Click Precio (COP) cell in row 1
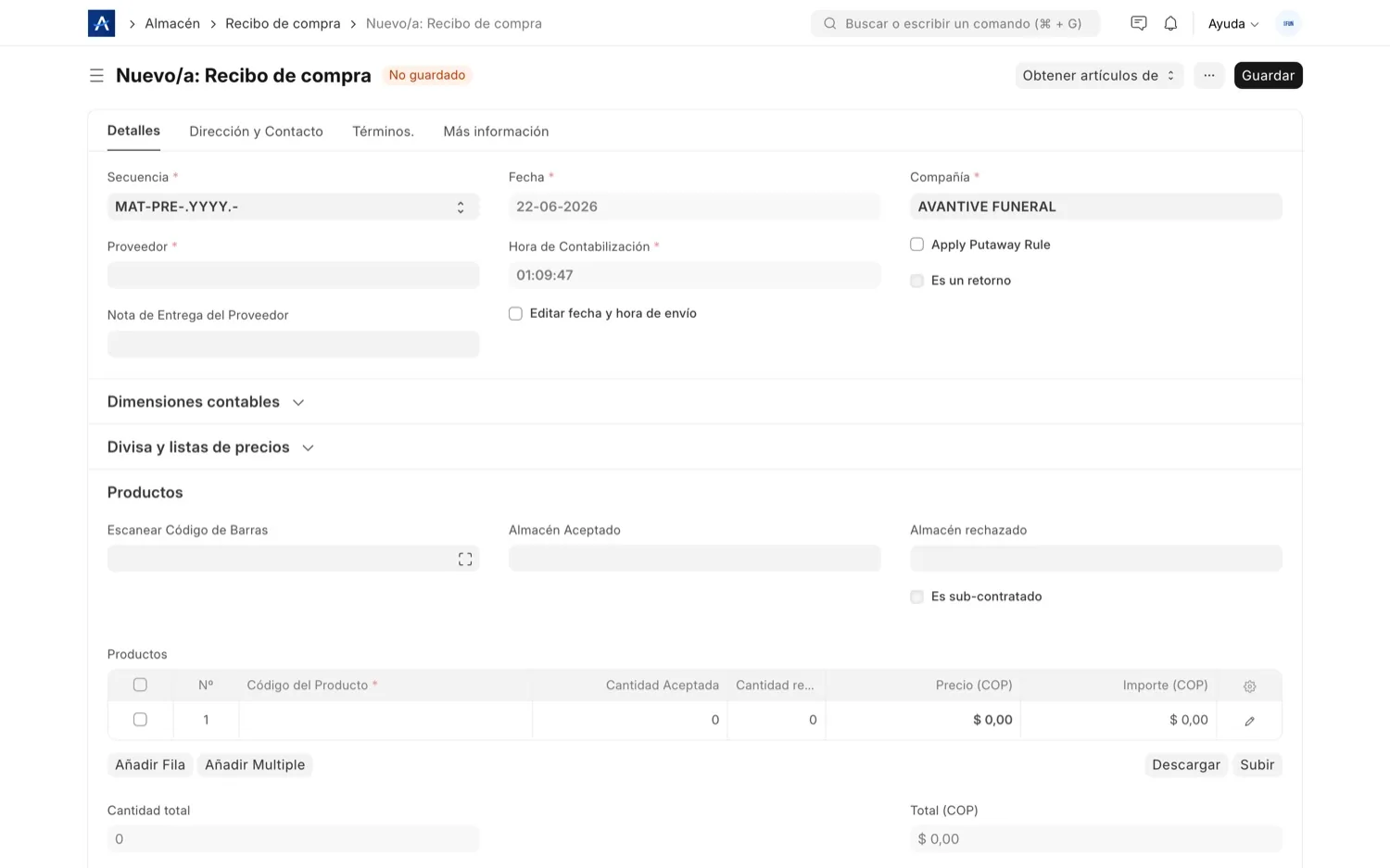This screenshot has width=1390, height=868. 923,720
